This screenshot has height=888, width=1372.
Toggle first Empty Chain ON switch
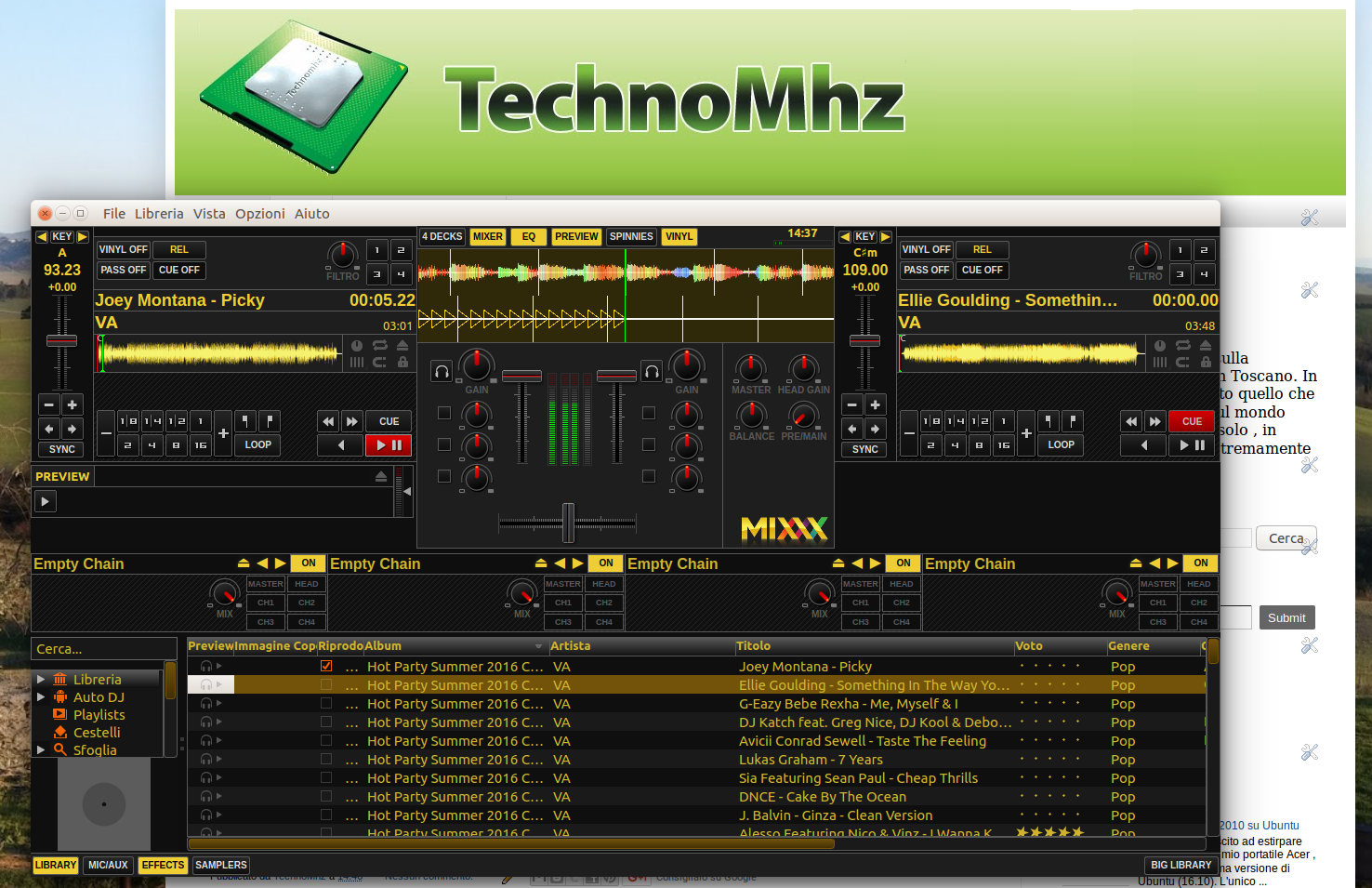309,563
